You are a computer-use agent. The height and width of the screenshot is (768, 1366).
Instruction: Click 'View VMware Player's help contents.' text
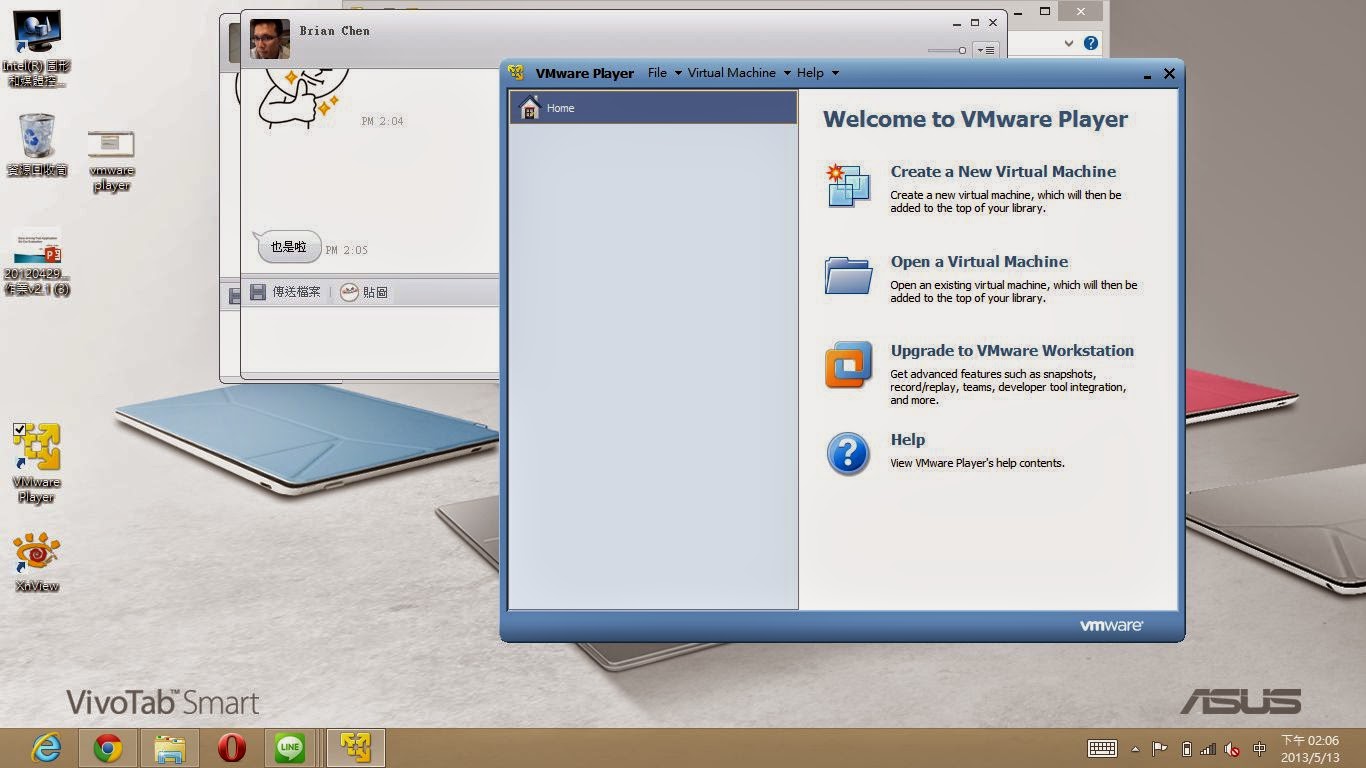click(977, 463)
